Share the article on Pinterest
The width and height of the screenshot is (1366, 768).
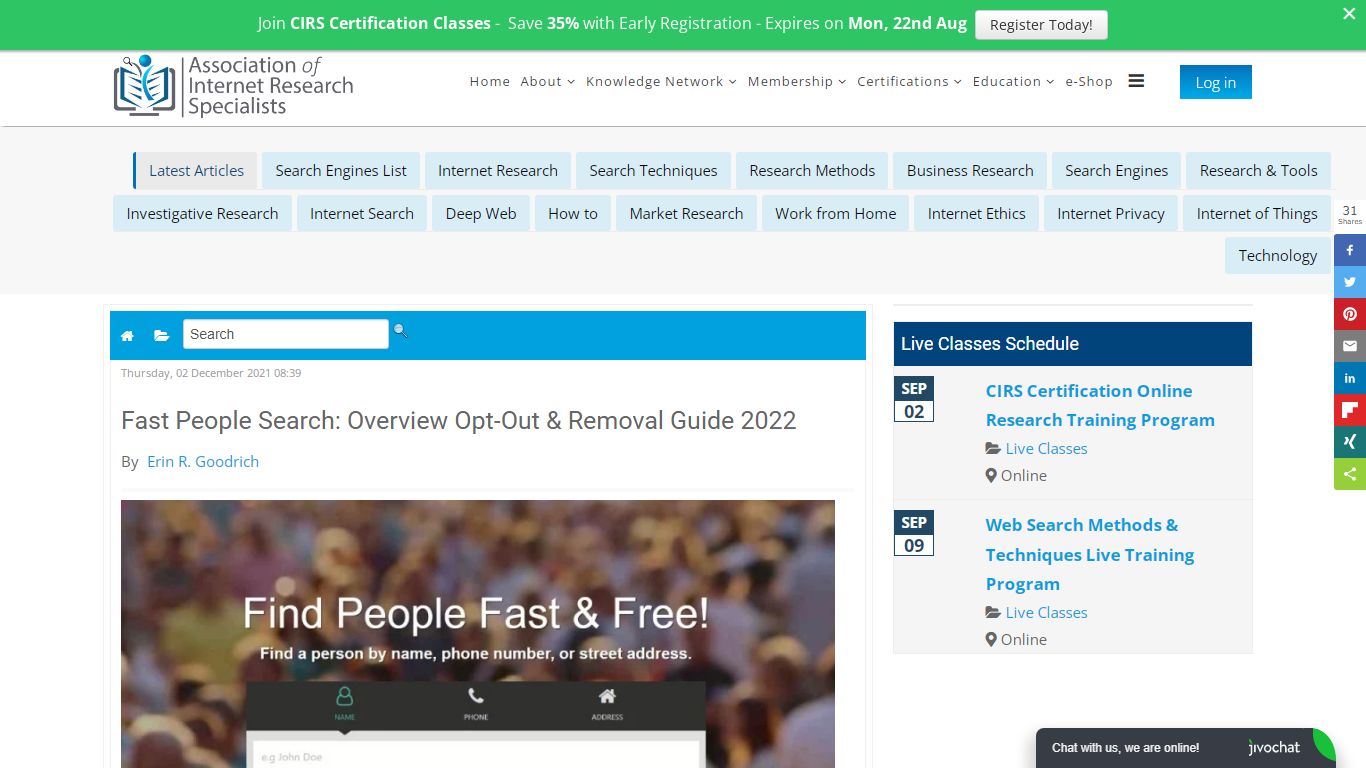coord(1350,314)
